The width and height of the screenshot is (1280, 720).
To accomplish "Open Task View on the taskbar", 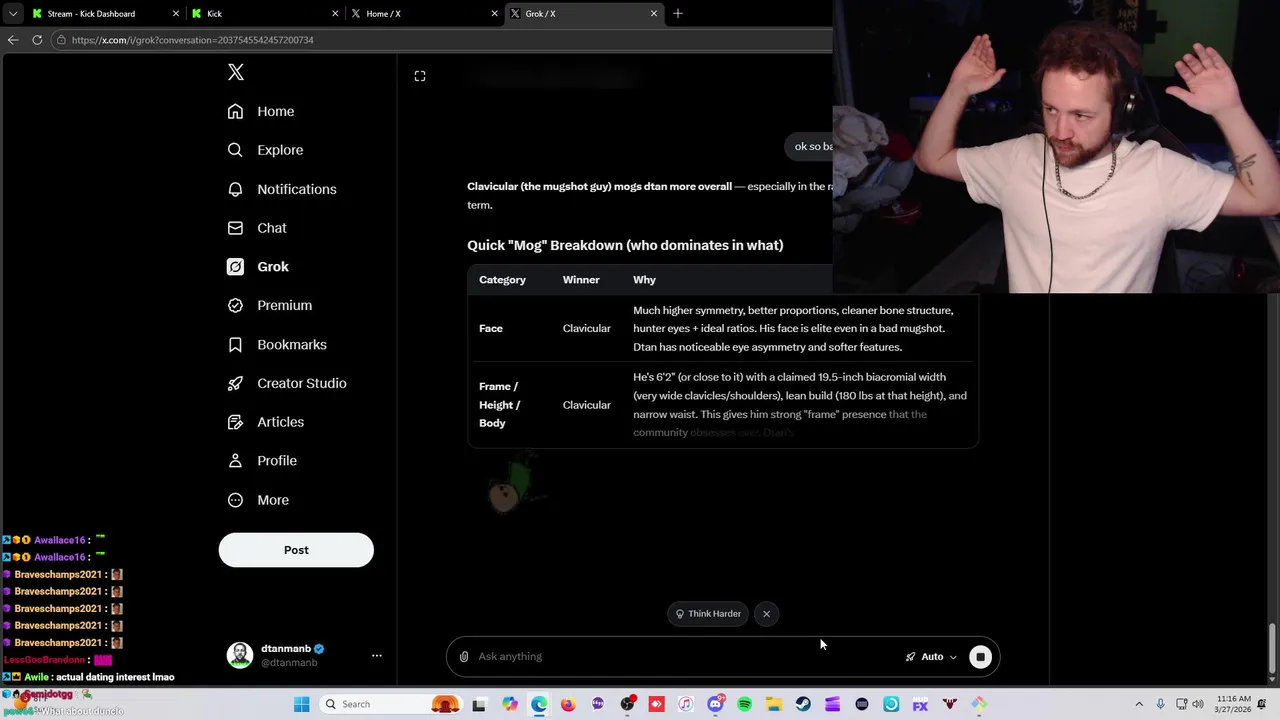I will click(479, 705).
